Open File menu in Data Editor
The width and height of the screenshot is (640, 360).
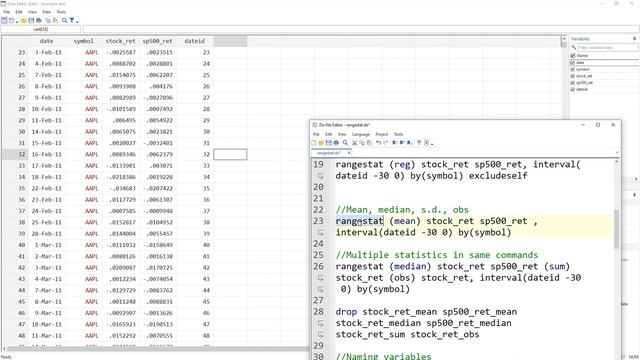click(7, 12)
